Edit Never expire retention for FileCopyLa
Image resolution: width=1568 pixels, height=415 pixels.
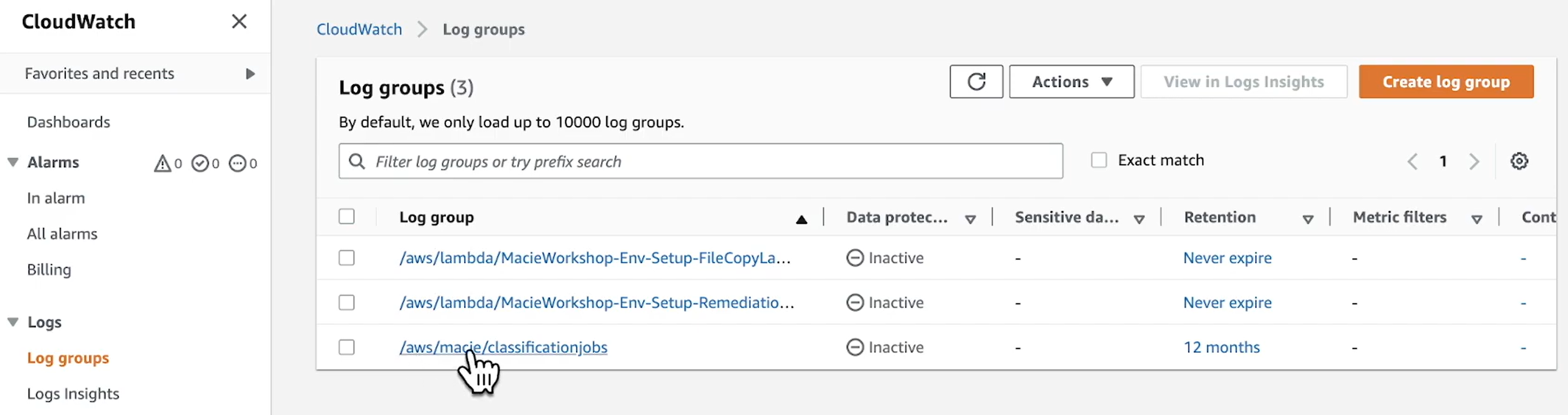[1227, 258]
